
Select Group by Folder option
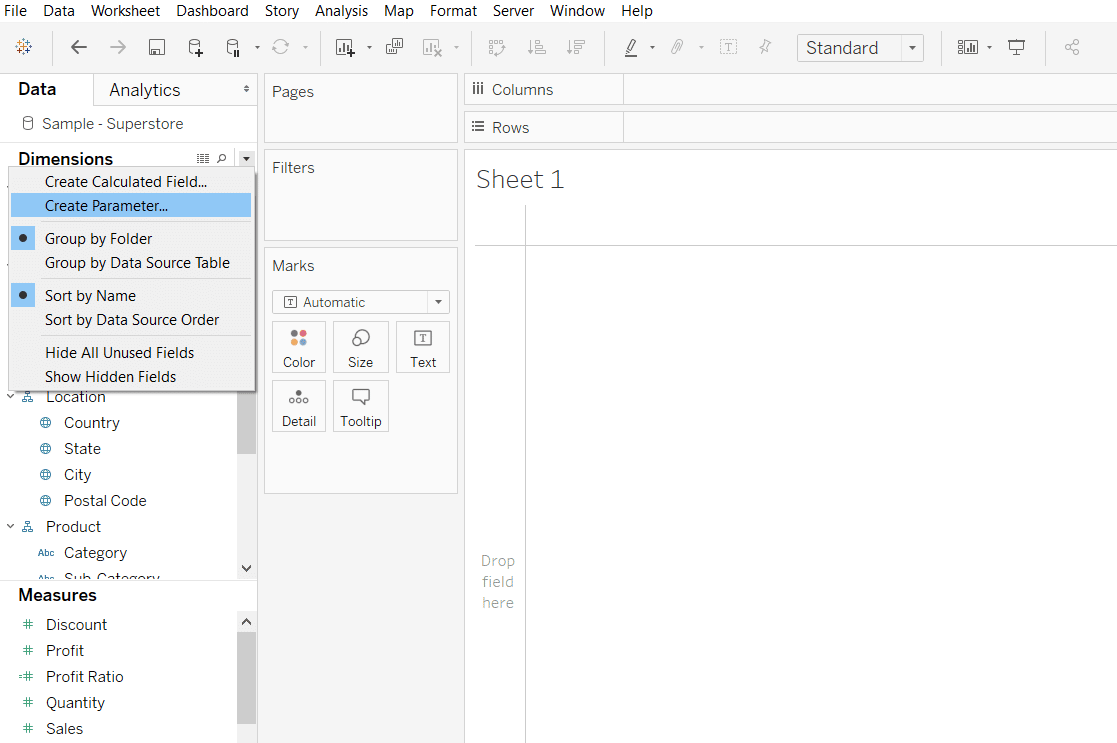131,239
